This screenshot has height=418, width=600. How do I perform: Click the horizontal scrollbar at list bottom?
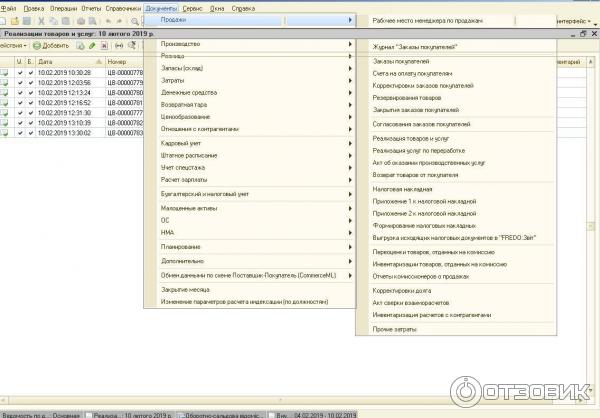click(280, 400)
